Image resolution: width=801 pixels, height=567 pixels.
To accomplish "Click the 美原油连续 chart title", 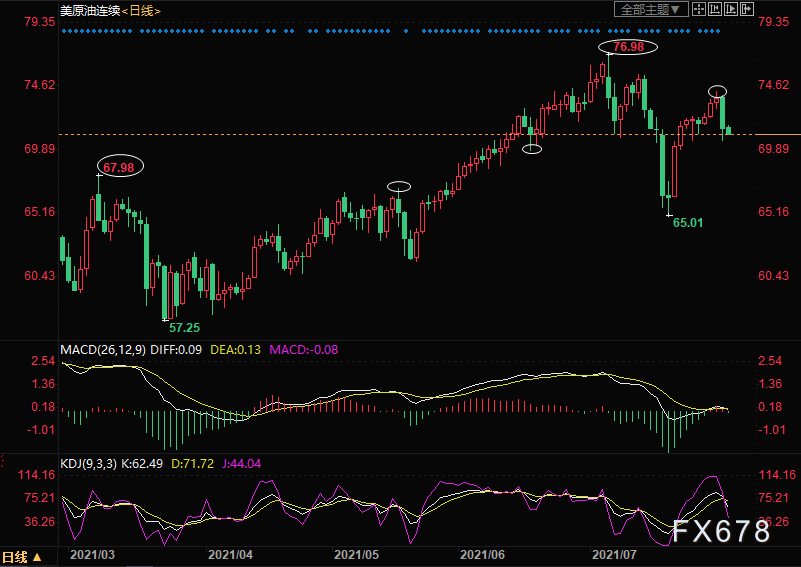I will pyautogui.click(x=90, y=10).
